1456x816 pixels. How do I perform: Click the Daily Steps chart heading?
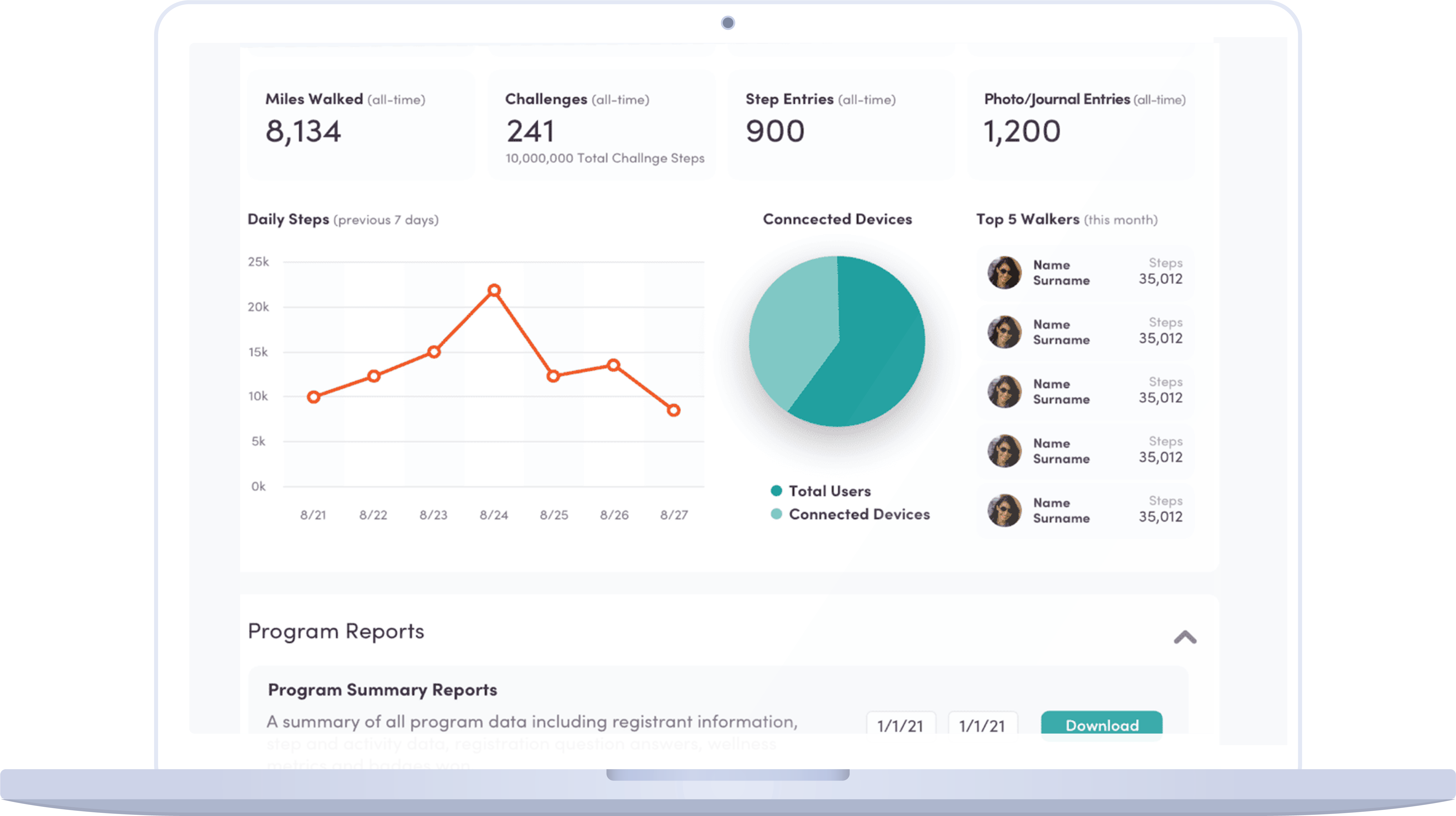[343, 219]
